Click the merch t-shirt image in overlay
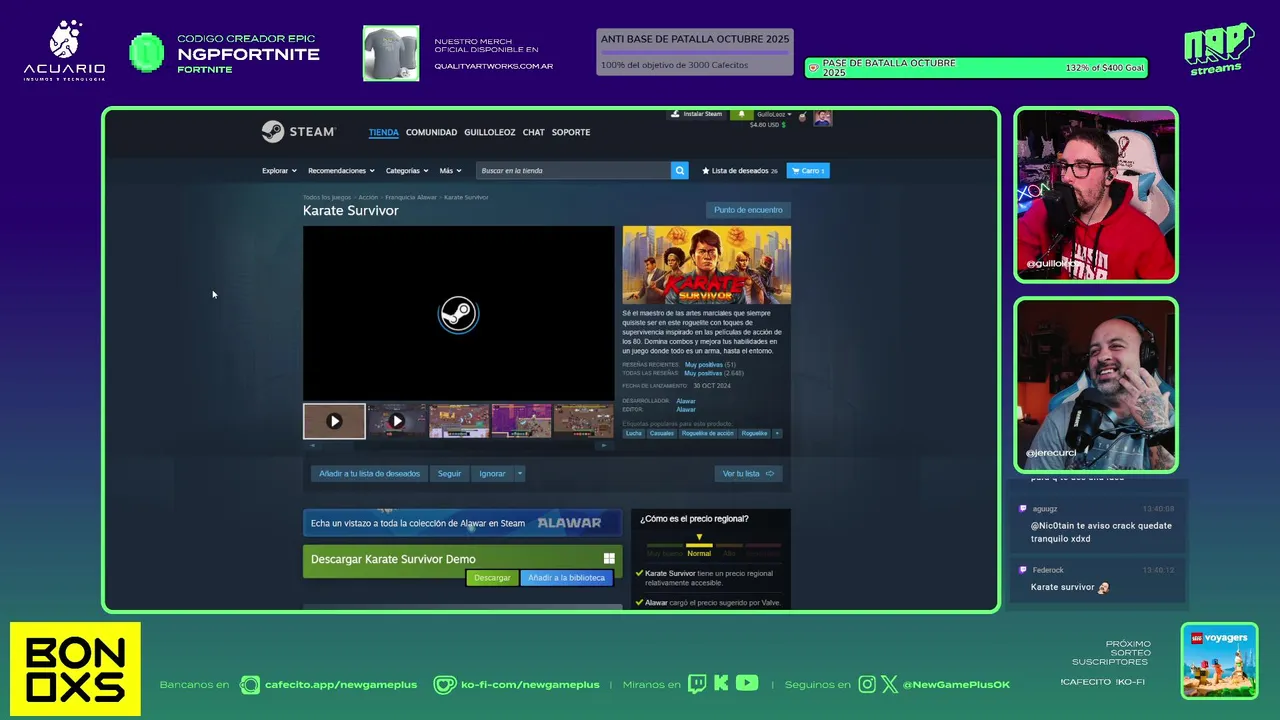 click(x=391, y=53)
